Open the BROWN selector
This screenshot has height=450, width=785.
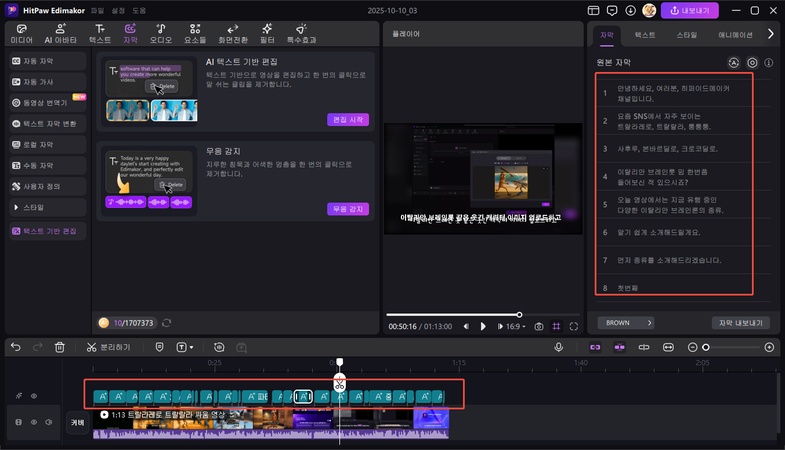[x=625, y=323]
